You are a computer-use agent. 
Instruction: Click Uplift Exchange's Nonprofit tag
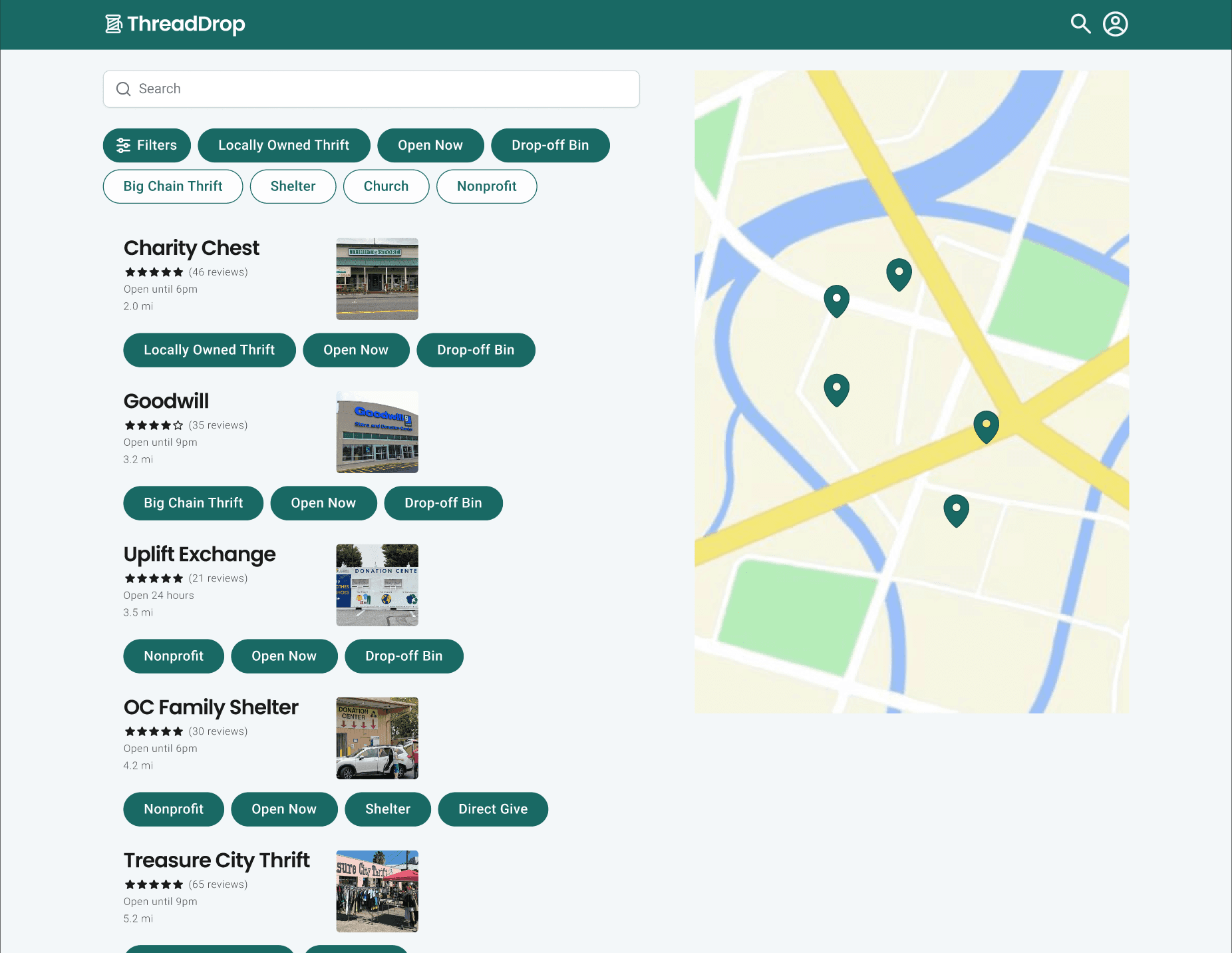click(x=174, y=656)
